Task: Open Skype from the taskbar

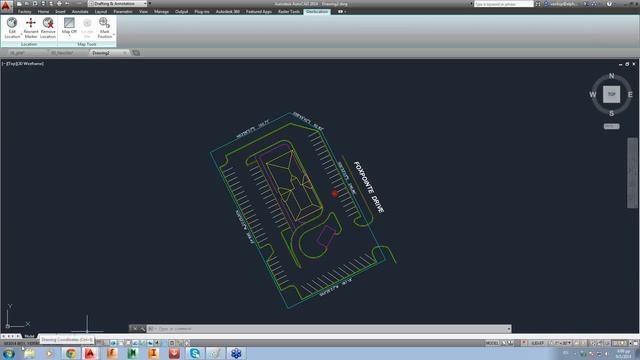Action: click(195, 353)
